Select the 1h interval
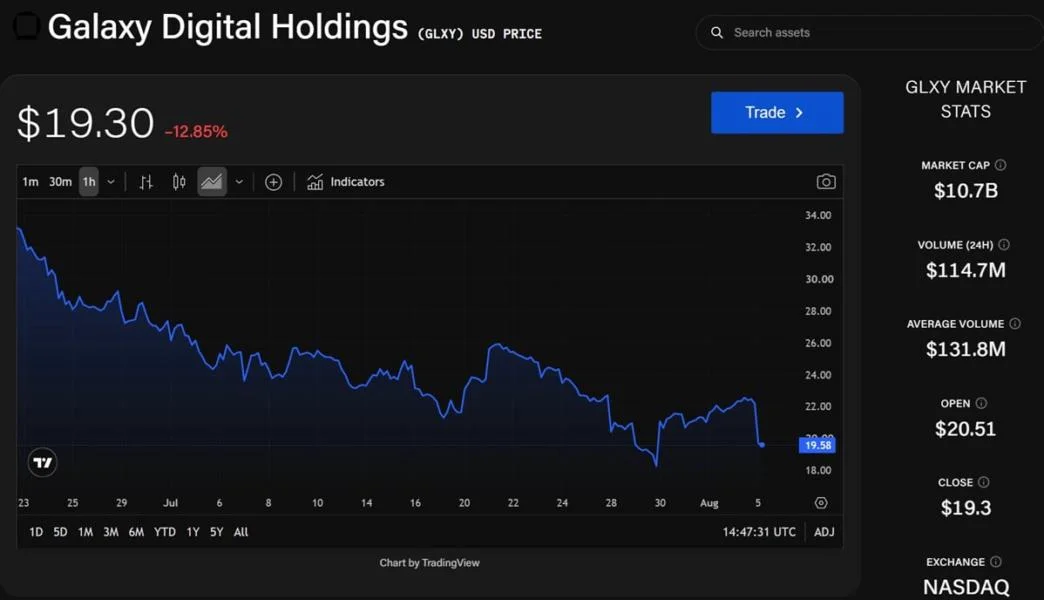This screenshot has height=600, width=1044. coord(89,182)
